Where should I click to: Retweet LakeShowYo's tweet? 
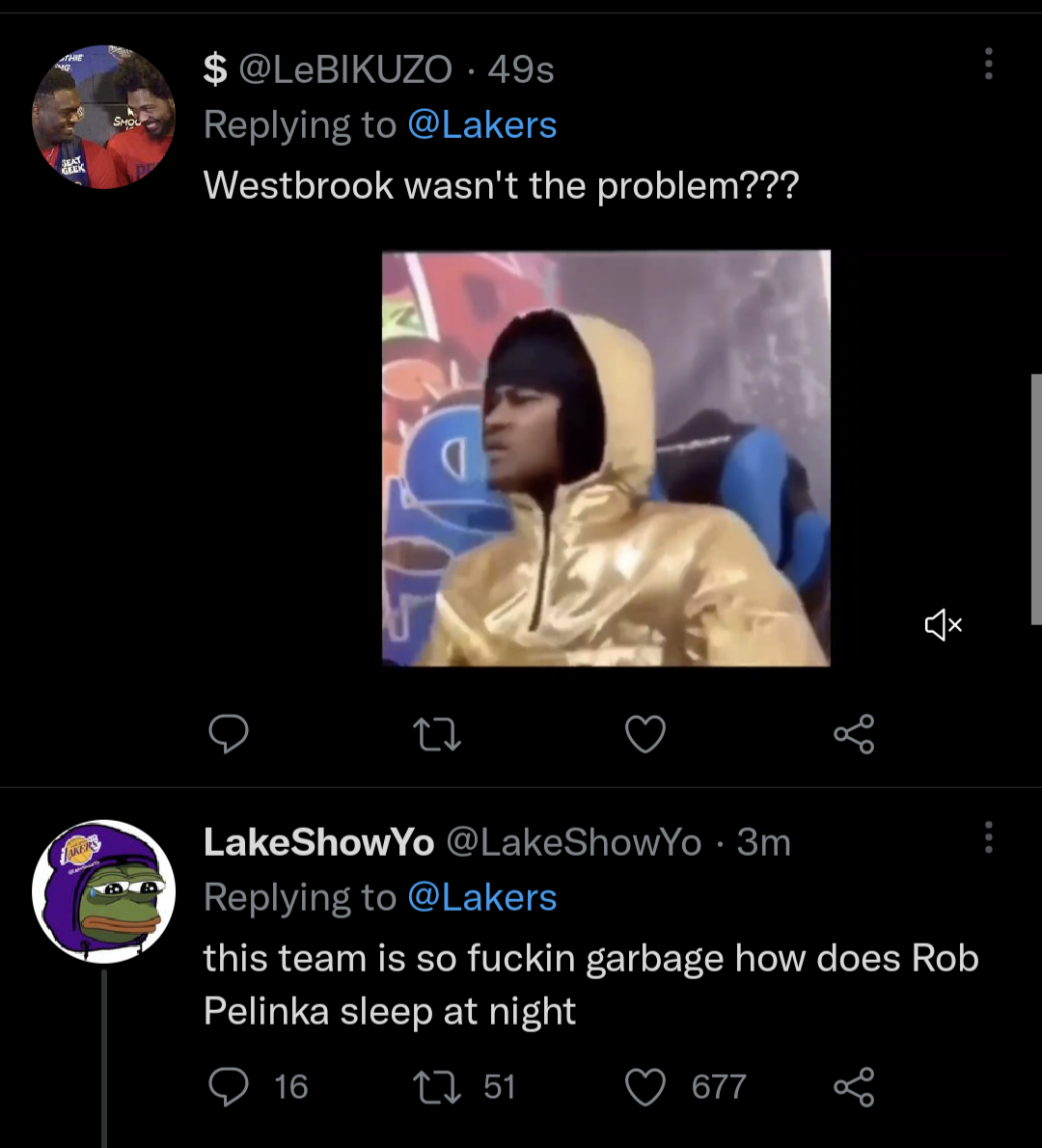(x=437, y=1087)
